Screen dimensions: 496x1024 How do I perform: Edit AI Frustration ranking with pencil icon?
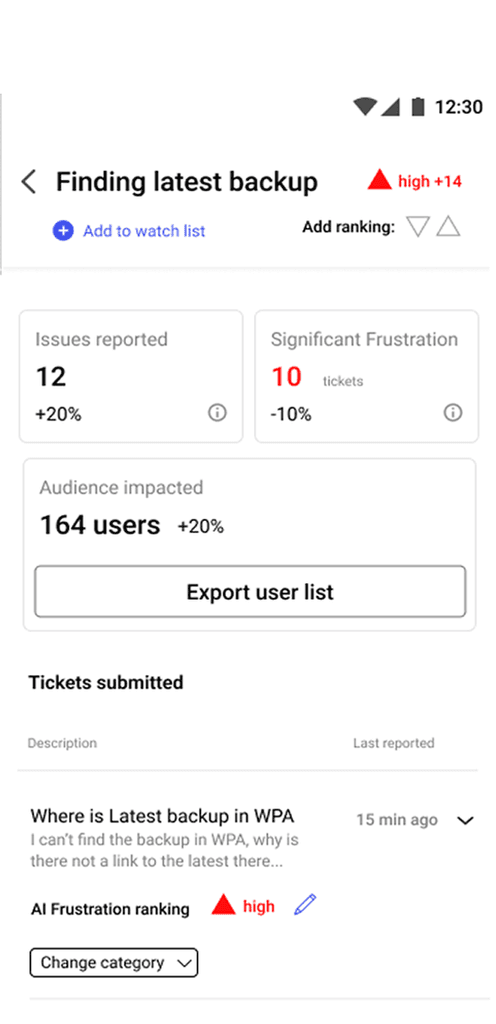point(305,904)
